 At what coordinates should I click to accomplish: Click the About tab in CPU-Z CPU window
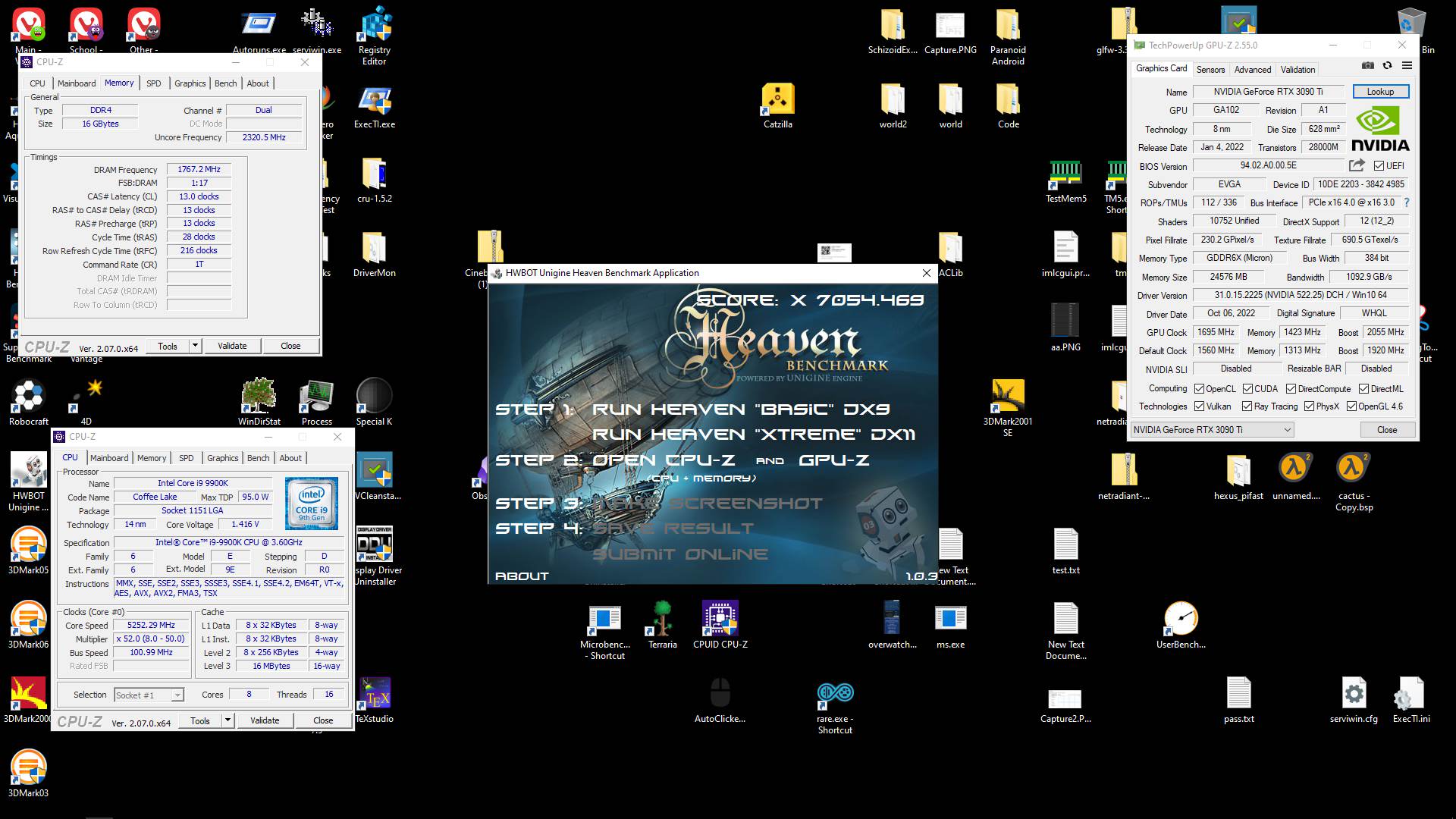point(290,458)
